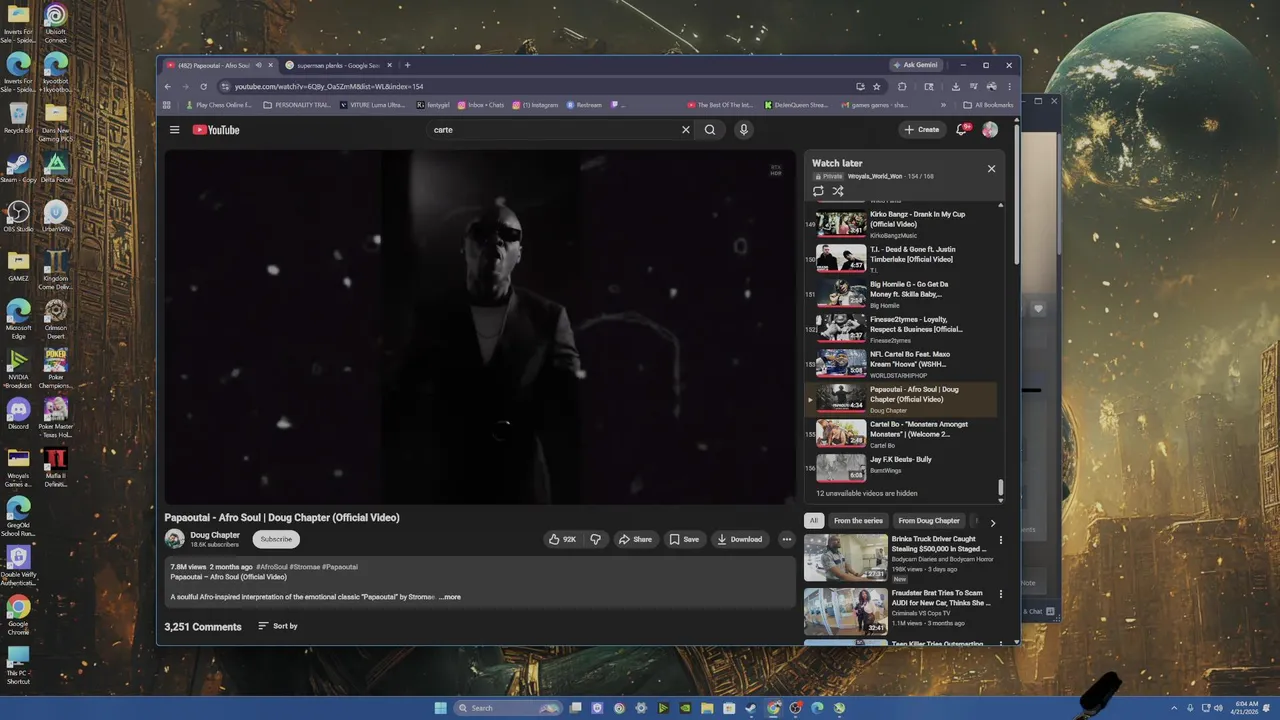The height and width of the screenshot is (720, 1280).
Task: Open Windows Start menu
Action: [x=441, y=708]
